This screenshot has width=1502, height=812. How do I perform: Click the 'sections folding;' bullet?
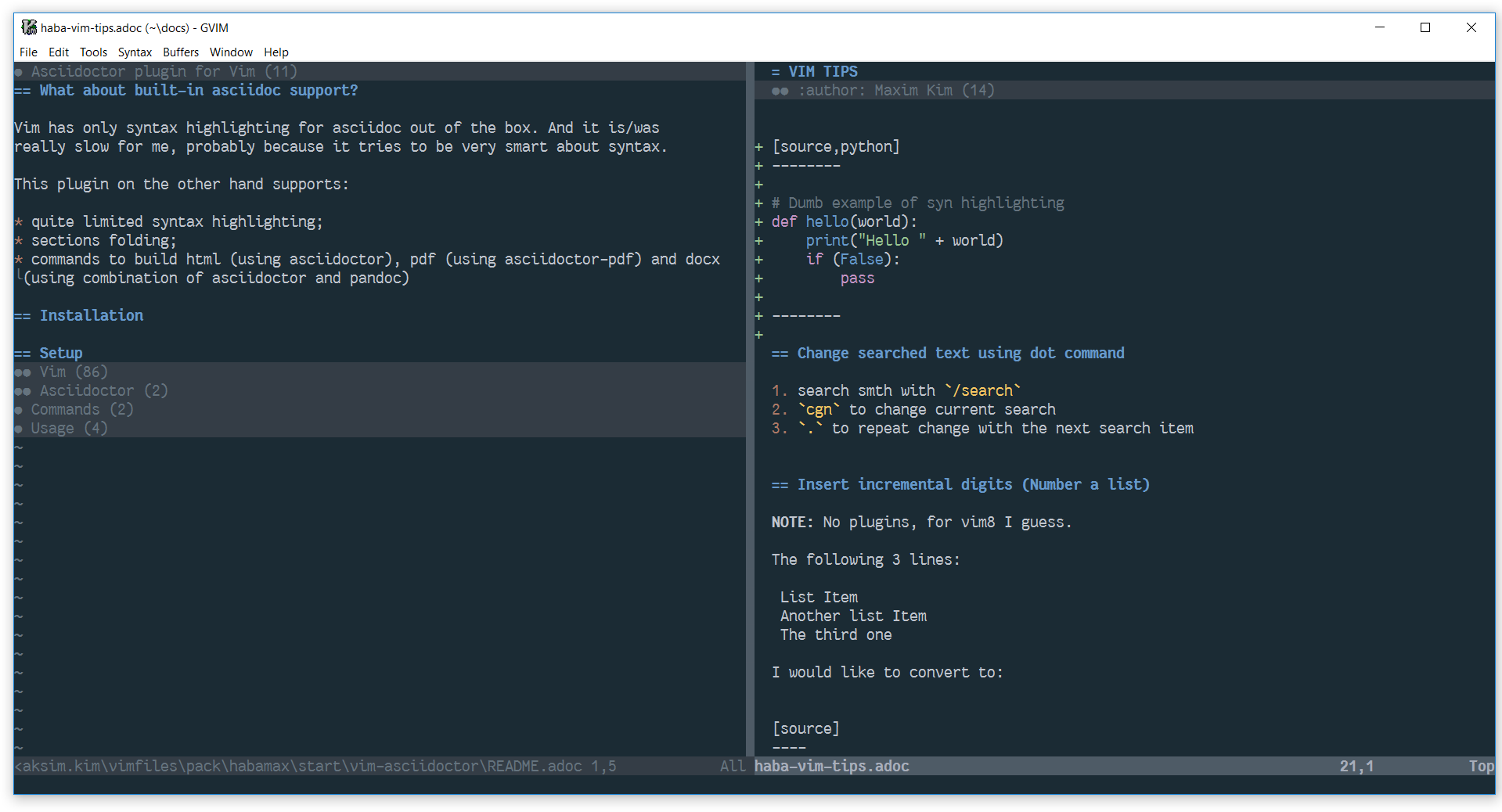pos(95,240)
